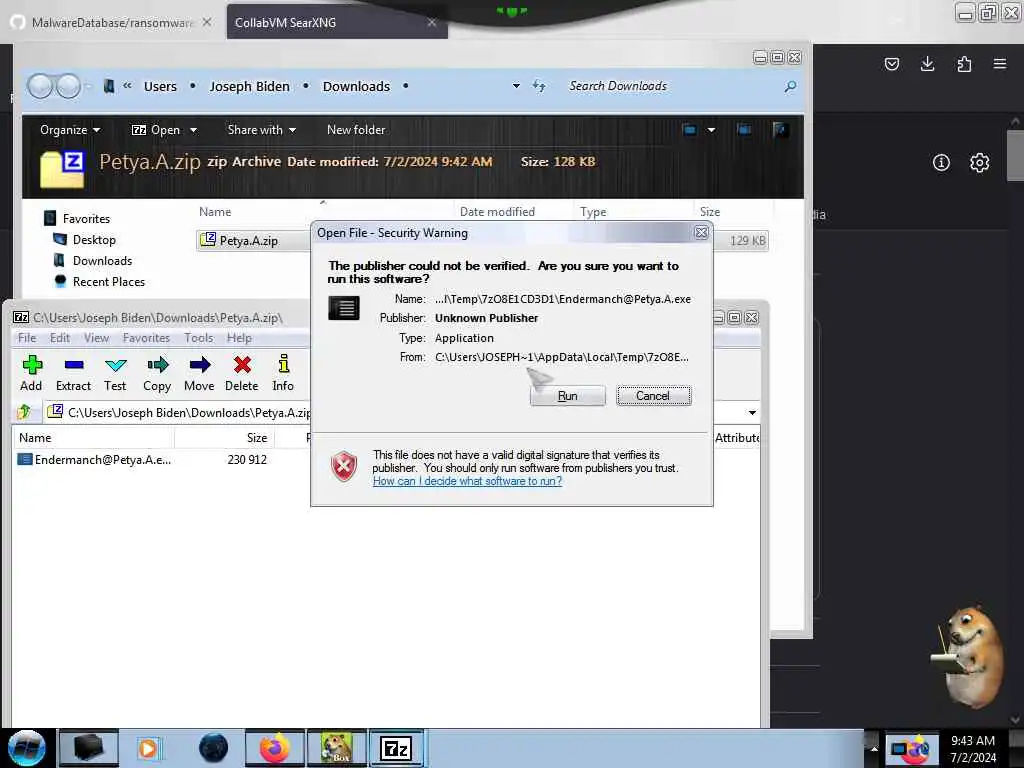Change the Explorer view mode icon
This screenshot has height=768, width=1024.
point(689,129)
